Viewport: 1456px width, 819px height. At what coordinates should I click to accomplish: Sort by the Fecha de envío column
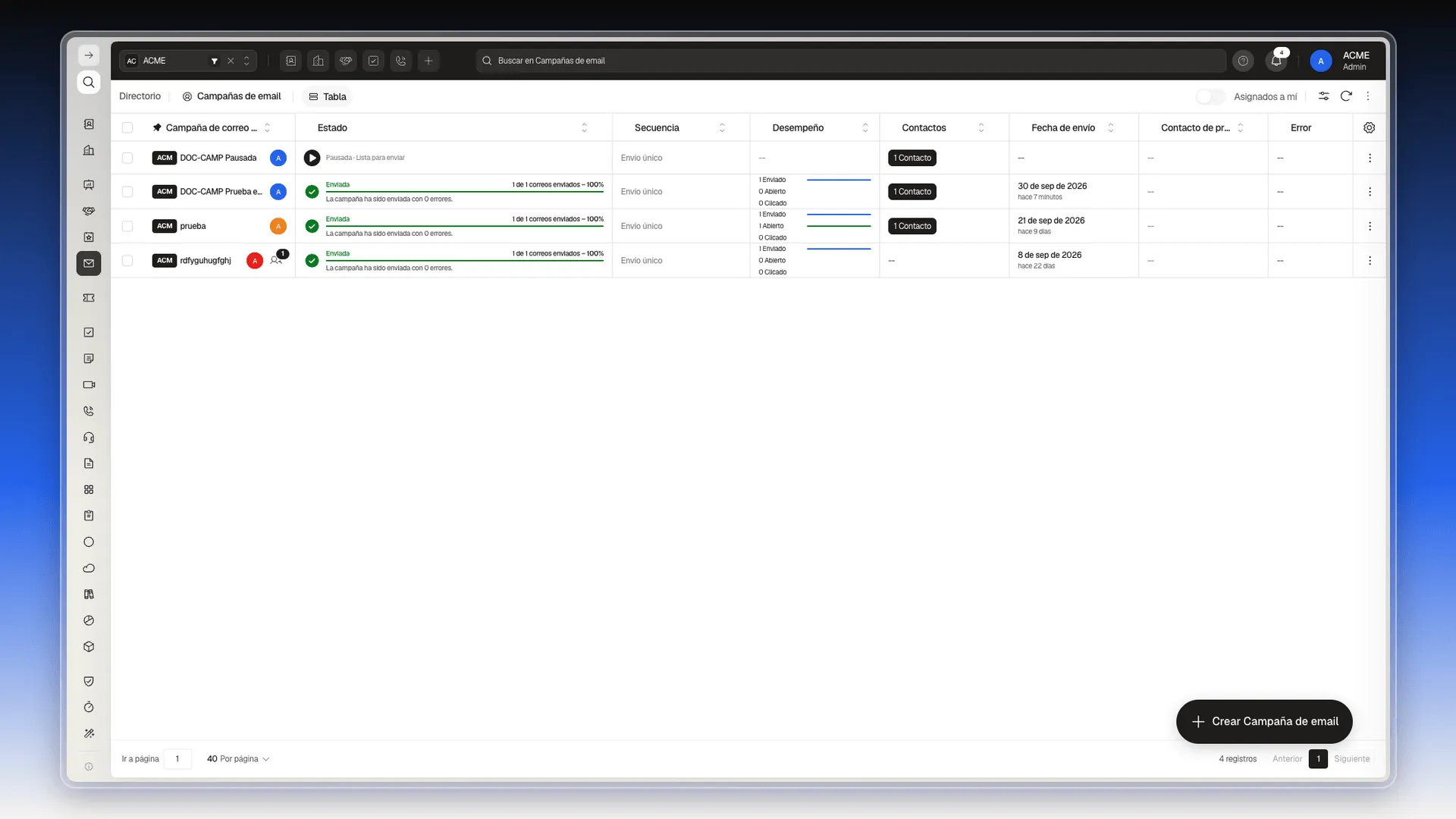[1111, 127]
